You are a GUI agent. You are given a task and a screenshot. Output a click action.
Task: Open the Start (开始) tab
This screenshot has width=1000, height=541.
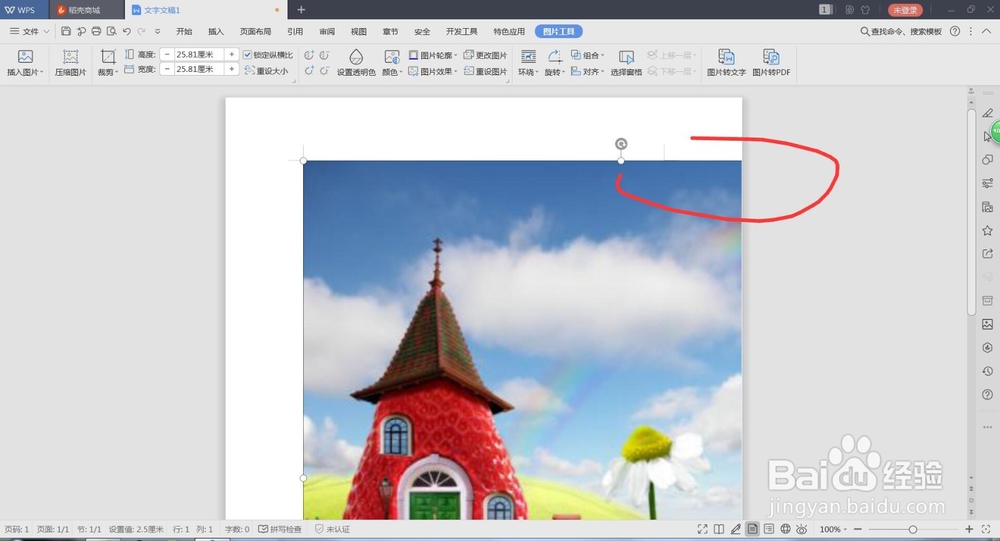click(184, 31)
